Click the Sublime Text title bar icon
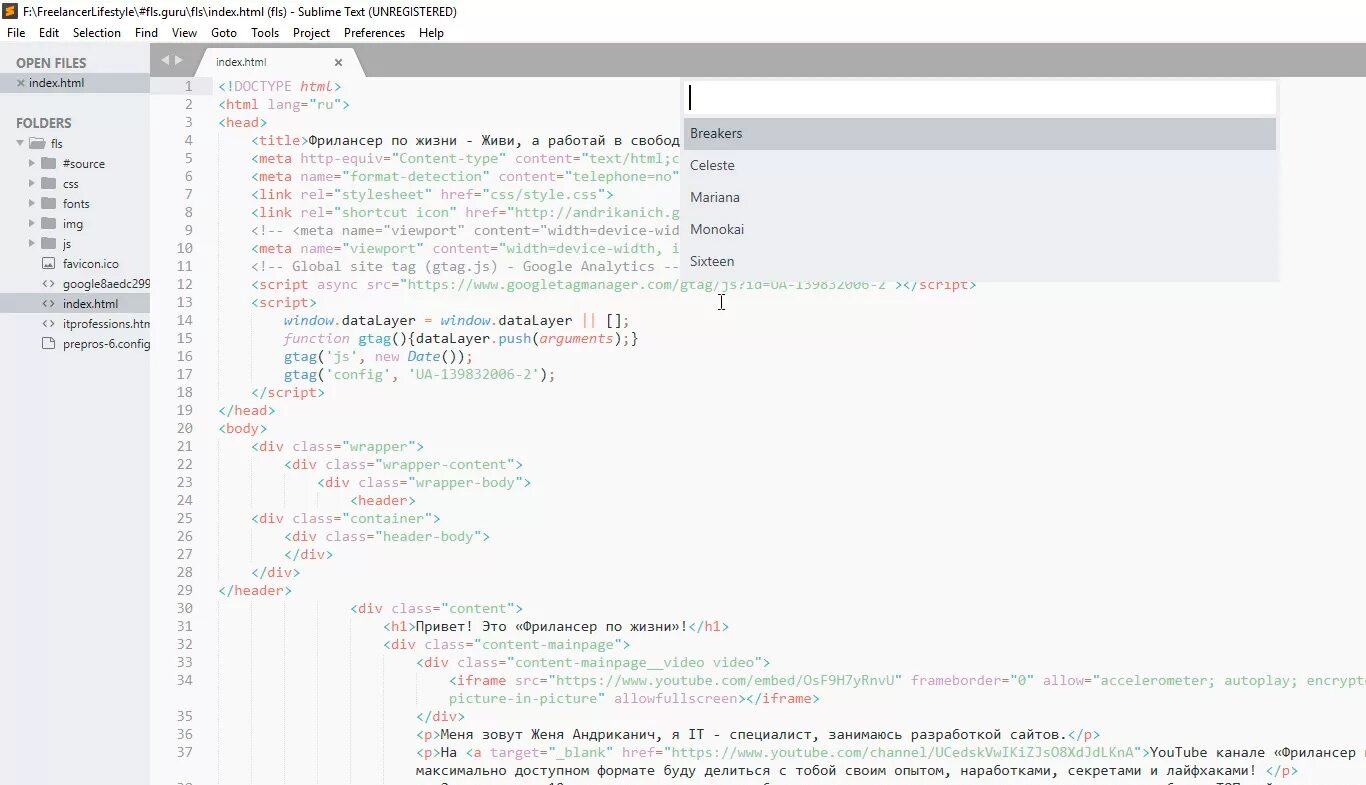Screen dimensions: 1366x785 tap(11, 11)
